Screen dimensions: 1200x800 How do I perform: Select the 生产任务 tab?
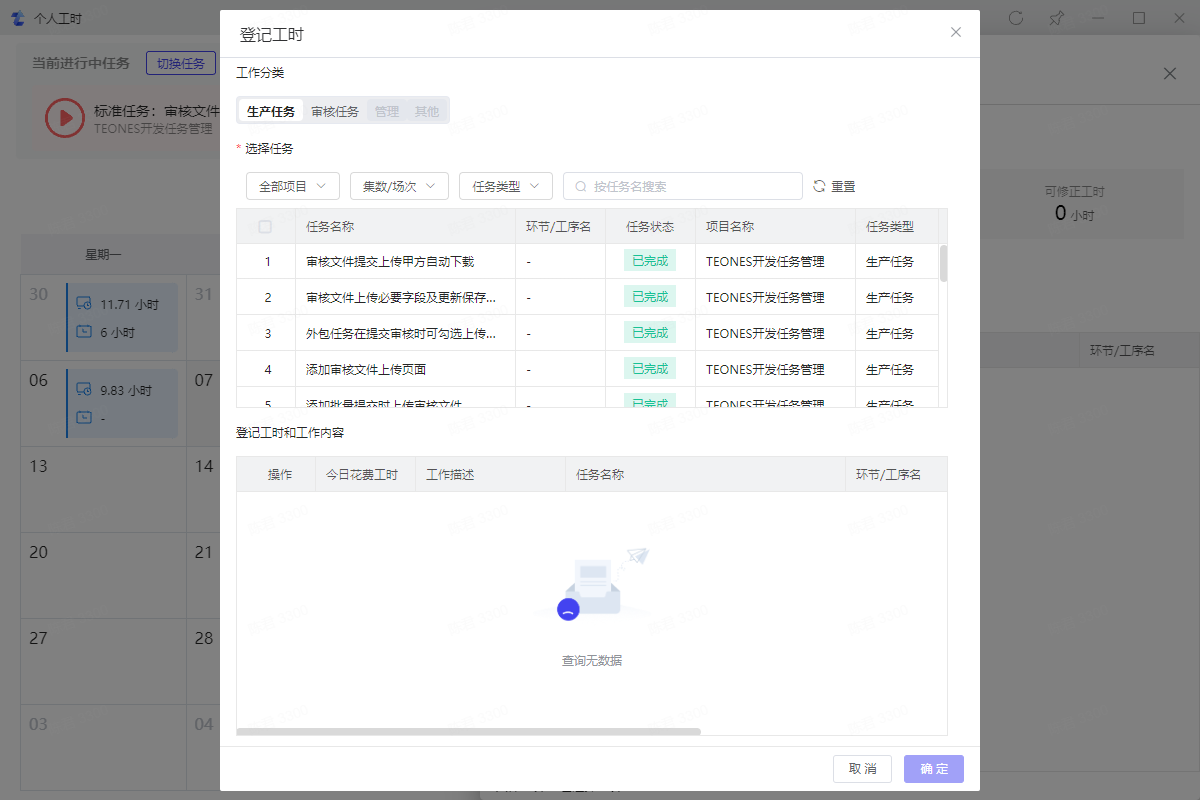pyautogui.click(x=271, y=111)
